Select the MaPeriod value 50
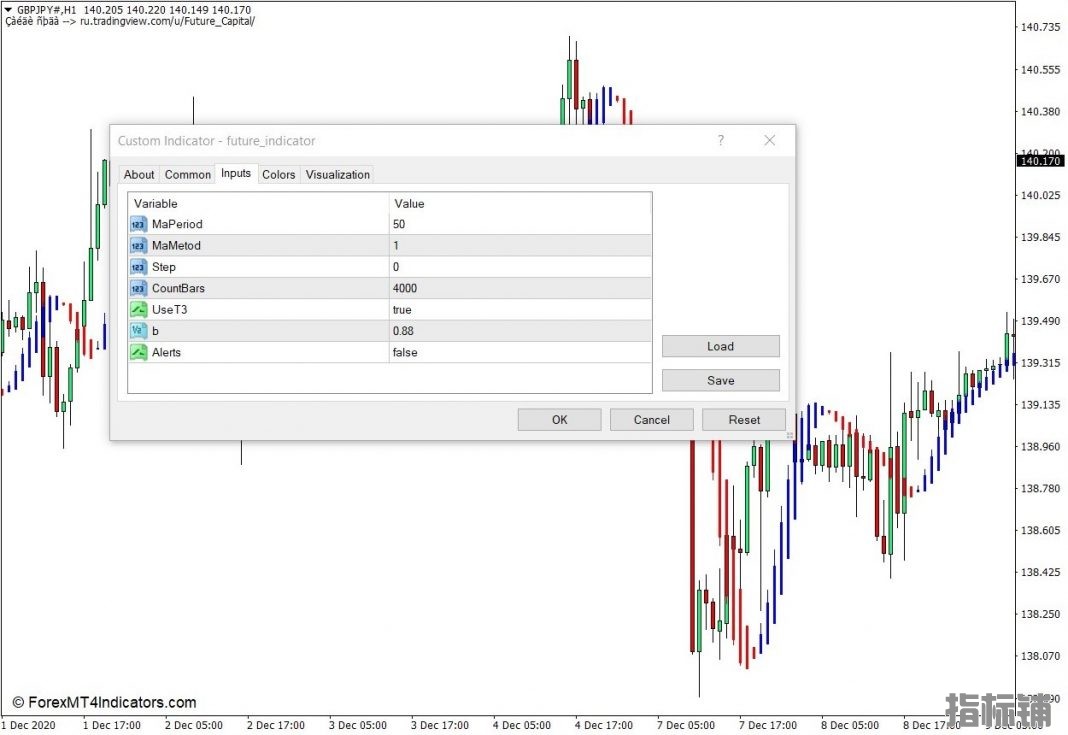The image size is (1068, 735). 398,224
